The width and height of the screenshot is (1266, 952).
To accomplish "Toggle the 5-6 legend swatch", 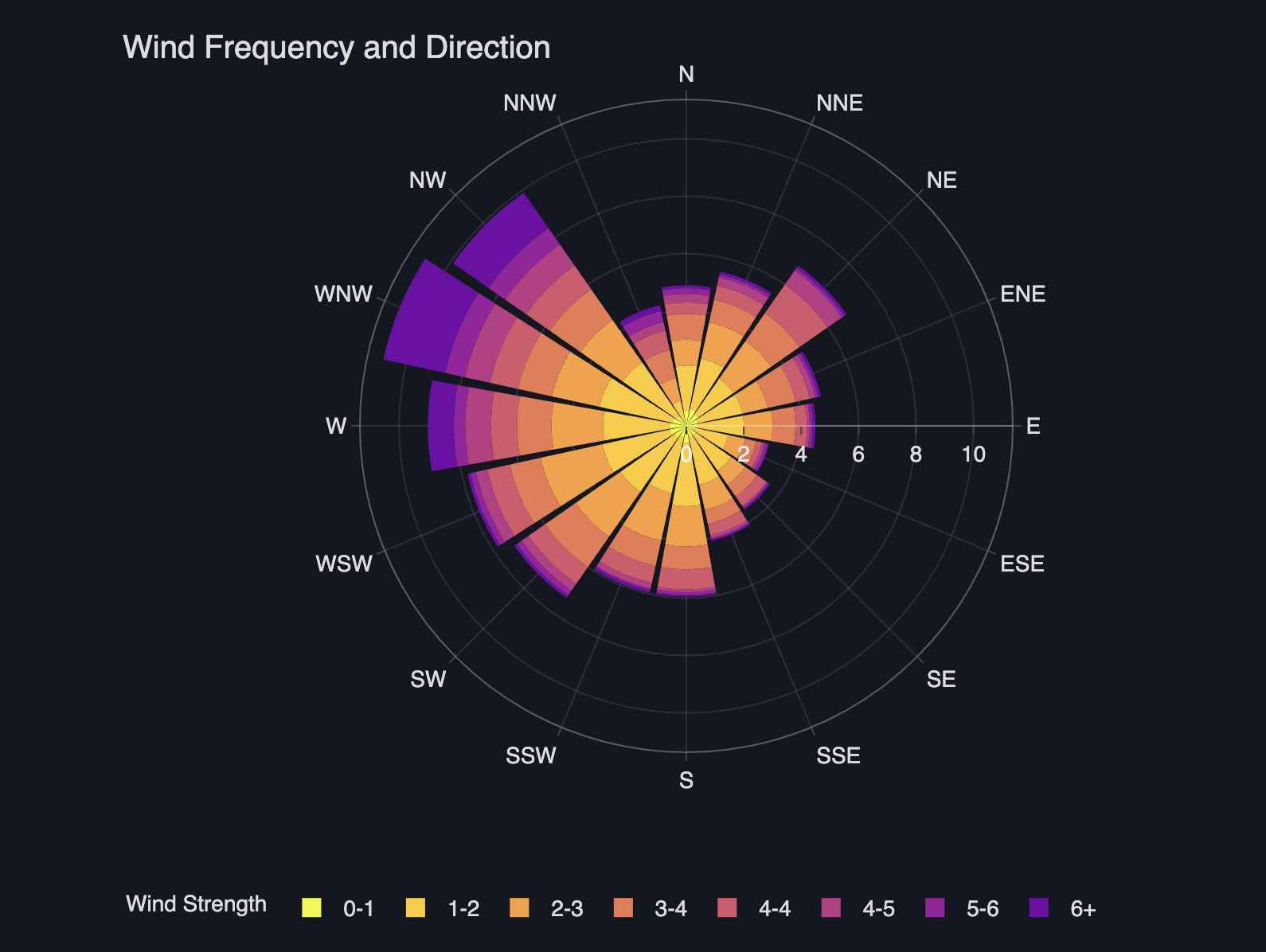I will 935,908.
